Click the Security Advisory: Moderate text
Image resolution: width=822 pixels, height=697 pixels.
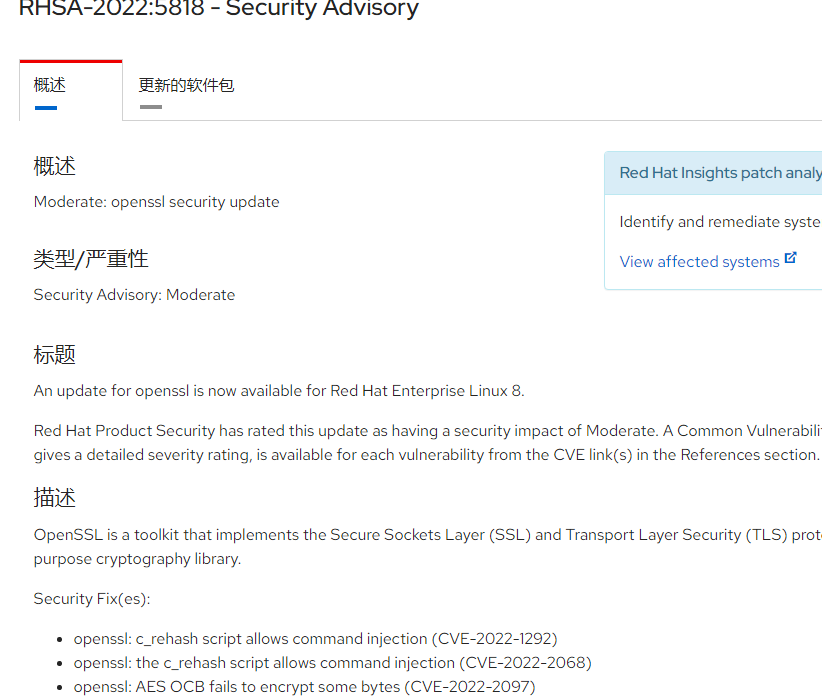(134, 295)
